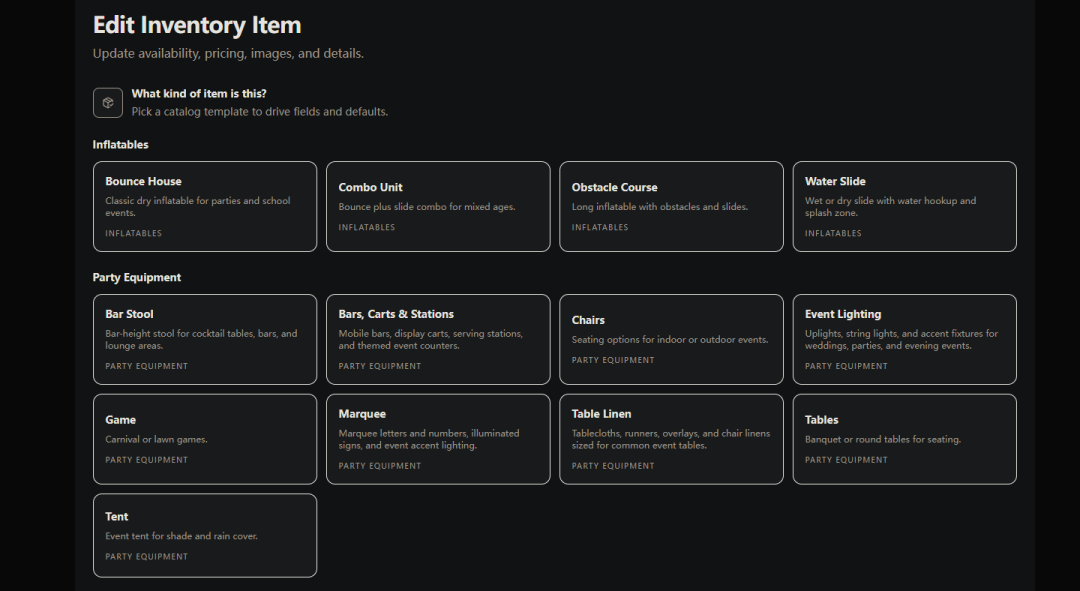
Task: Pick the Obstacle Course card
Action: [672, 207]
